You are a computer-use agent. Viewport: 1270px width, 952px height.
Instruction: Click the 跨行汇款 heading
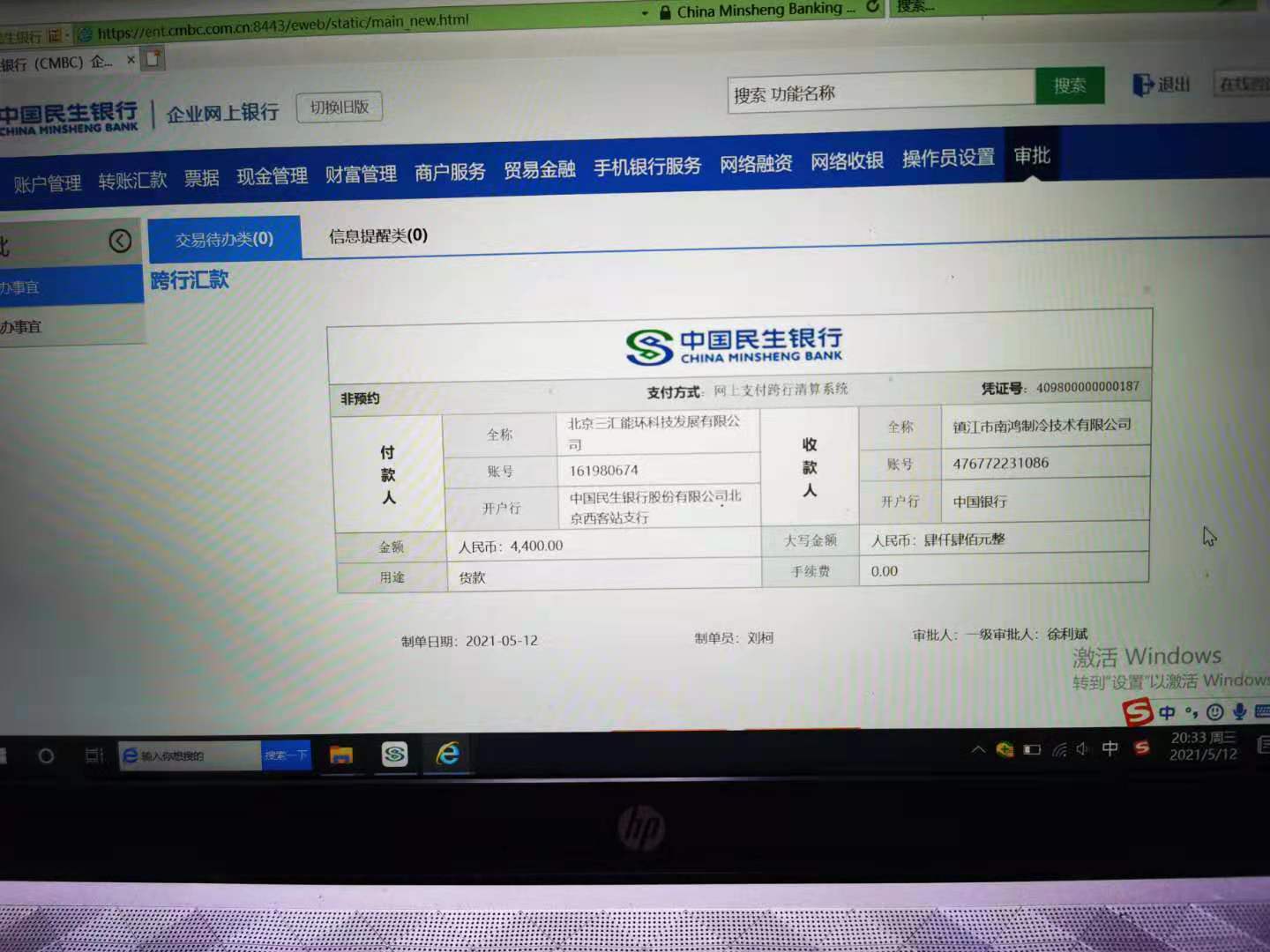(190, 280)
